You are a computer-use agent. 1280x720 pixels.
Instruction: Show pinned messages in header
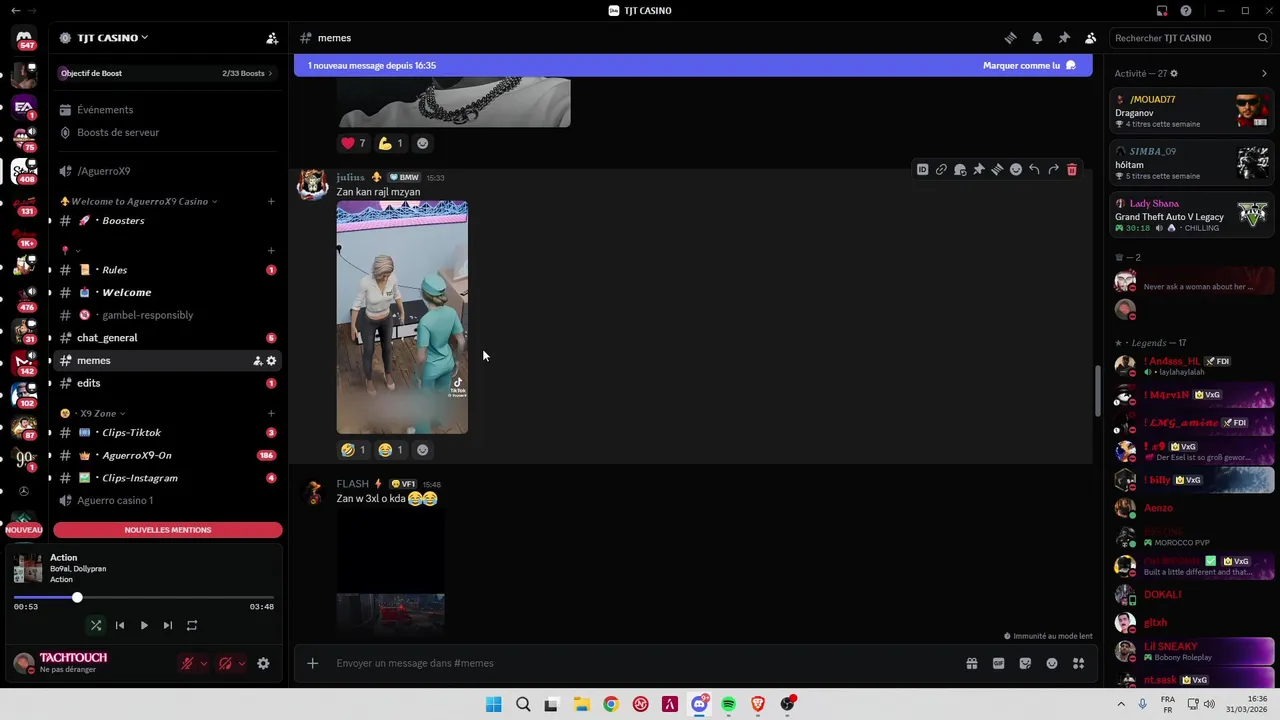1064,38
